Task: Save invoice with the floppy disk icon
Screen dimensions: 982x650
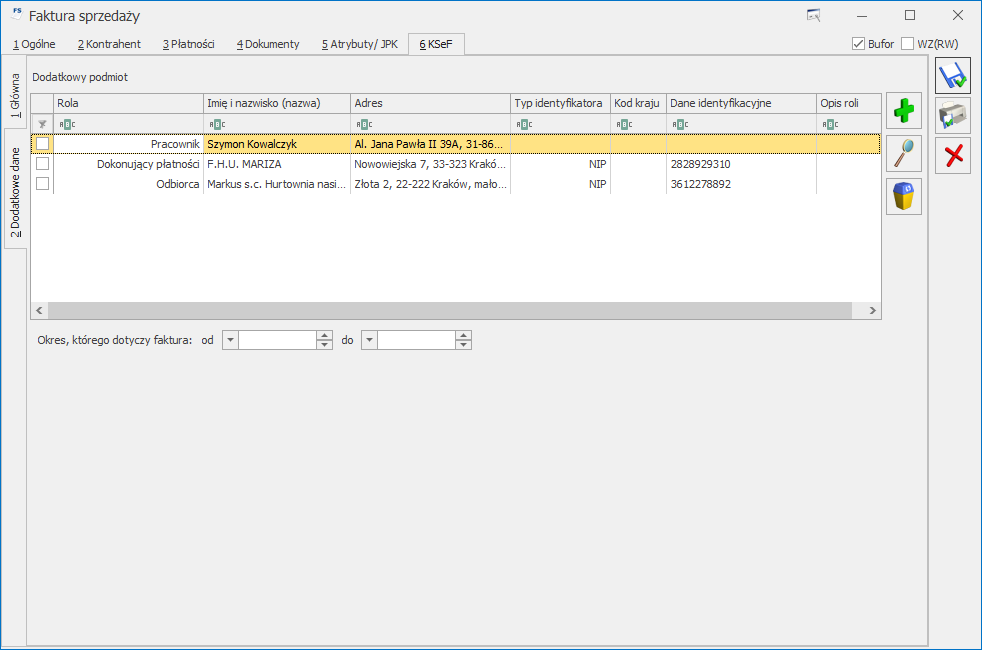Action: pyautogui.click(x=953, y=76)
